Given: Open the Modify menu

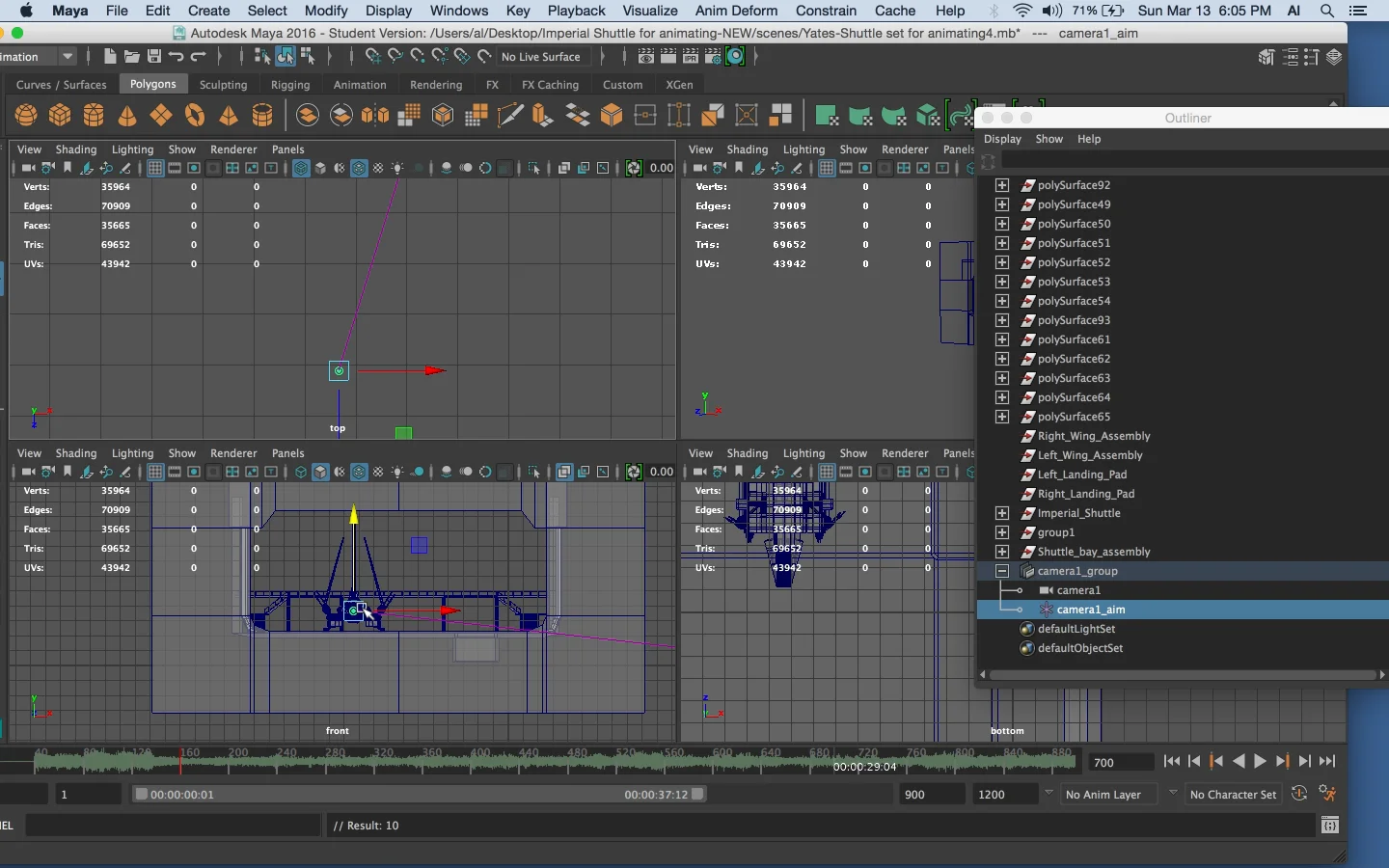Looking at the screenshot, I should [x=326, y=11].
